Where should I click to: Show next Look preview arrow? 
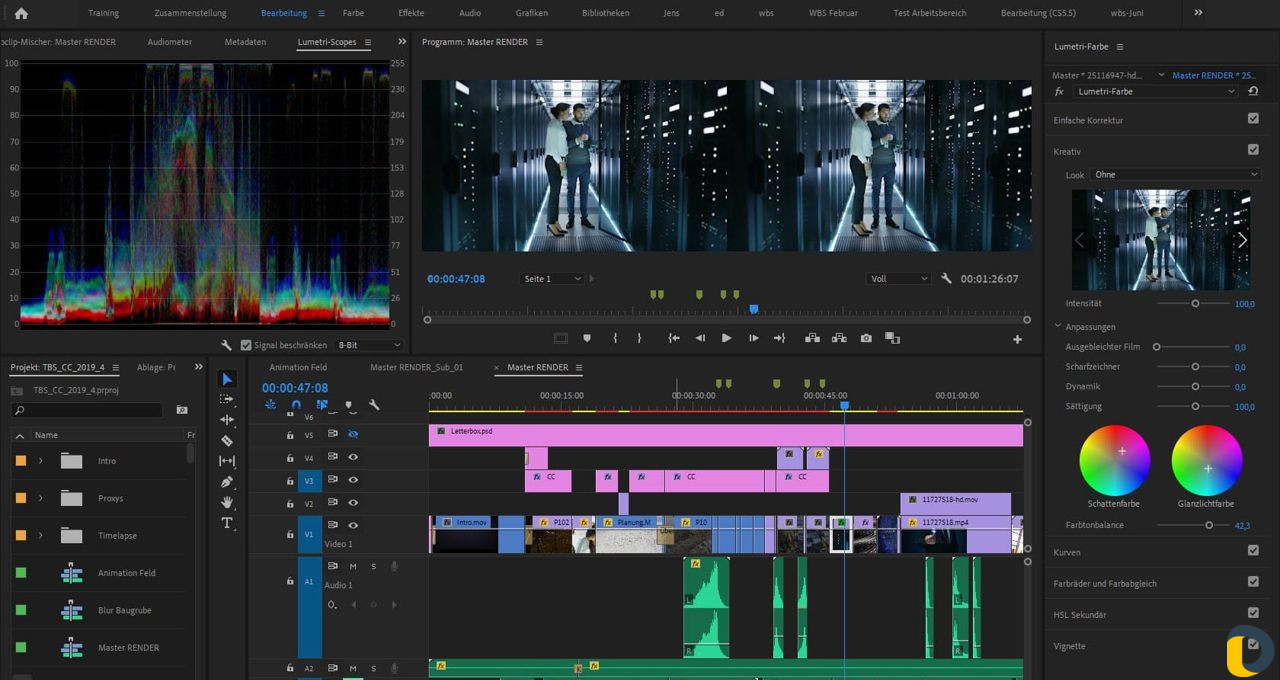tap(1242, 240)
